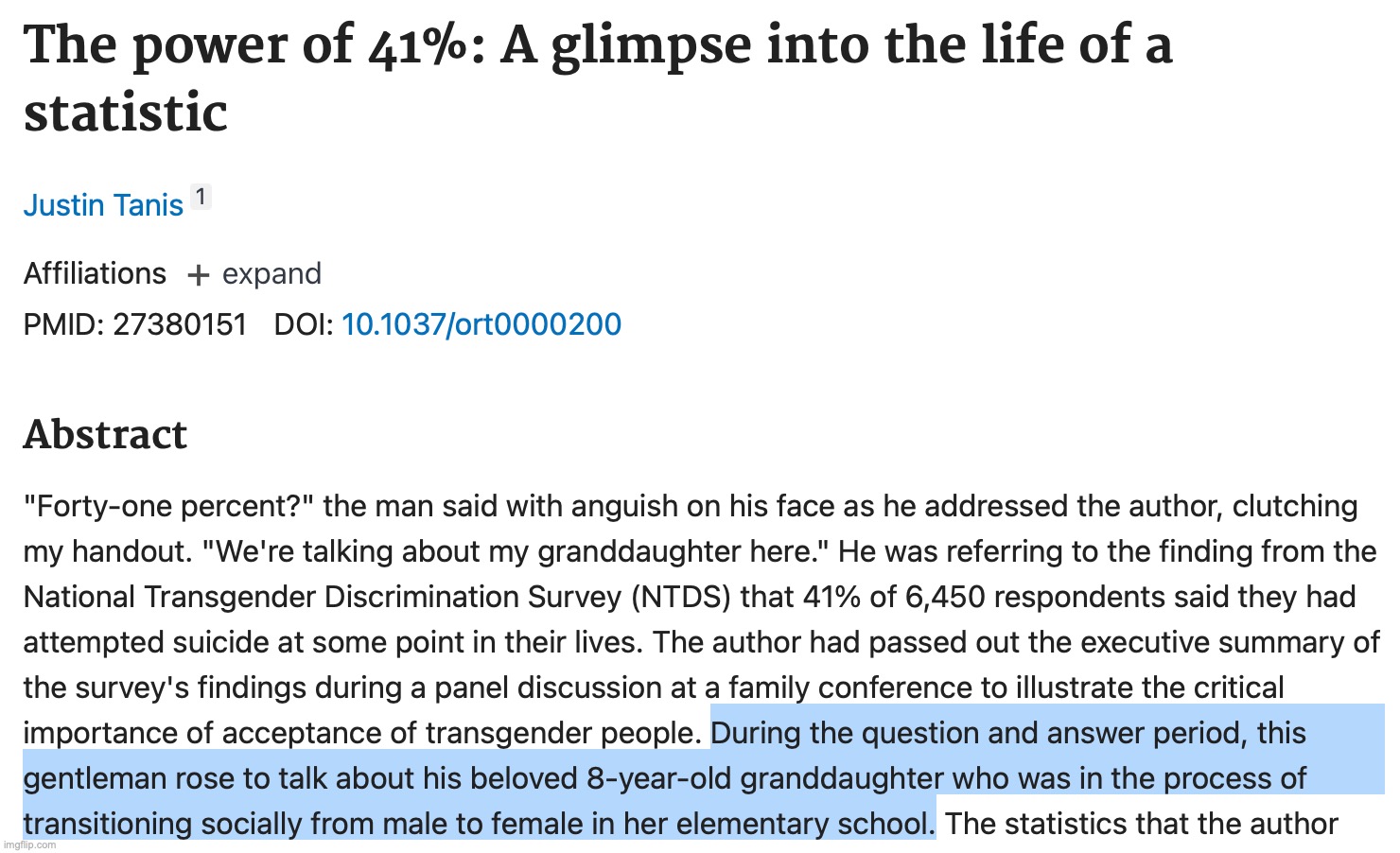Click the "DOI:" label text
The height and width of the screenshot is (853, 1400).
click(303, 324)
